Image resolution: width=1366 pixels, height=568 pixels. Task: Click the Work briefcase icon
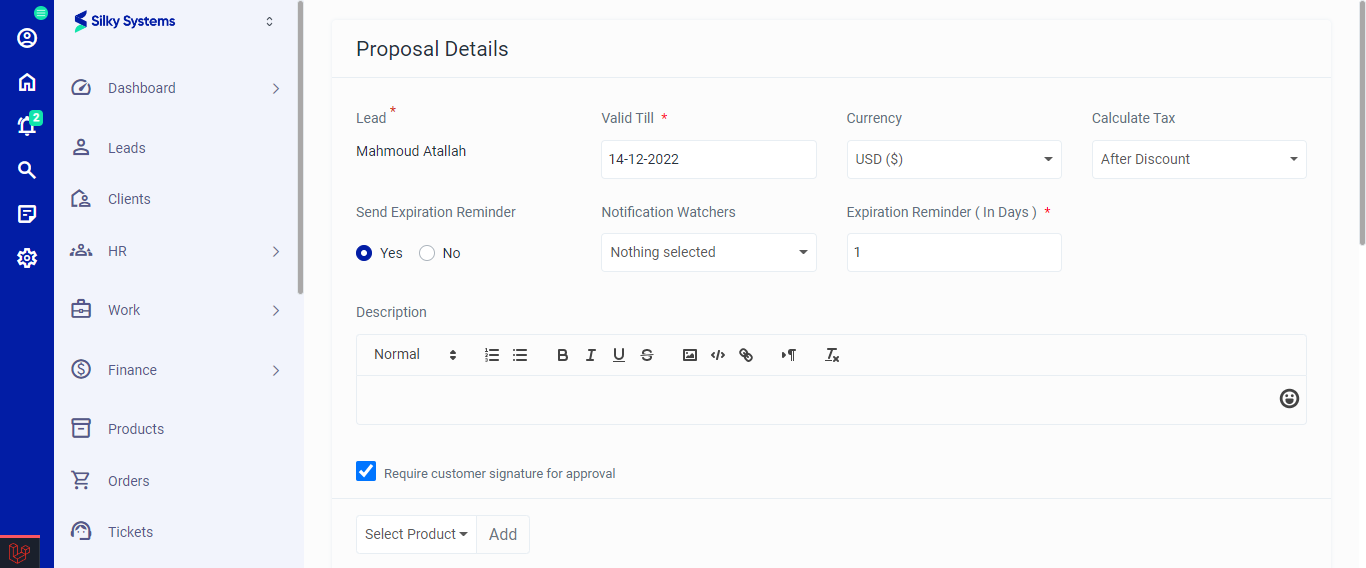click(81, 310)
